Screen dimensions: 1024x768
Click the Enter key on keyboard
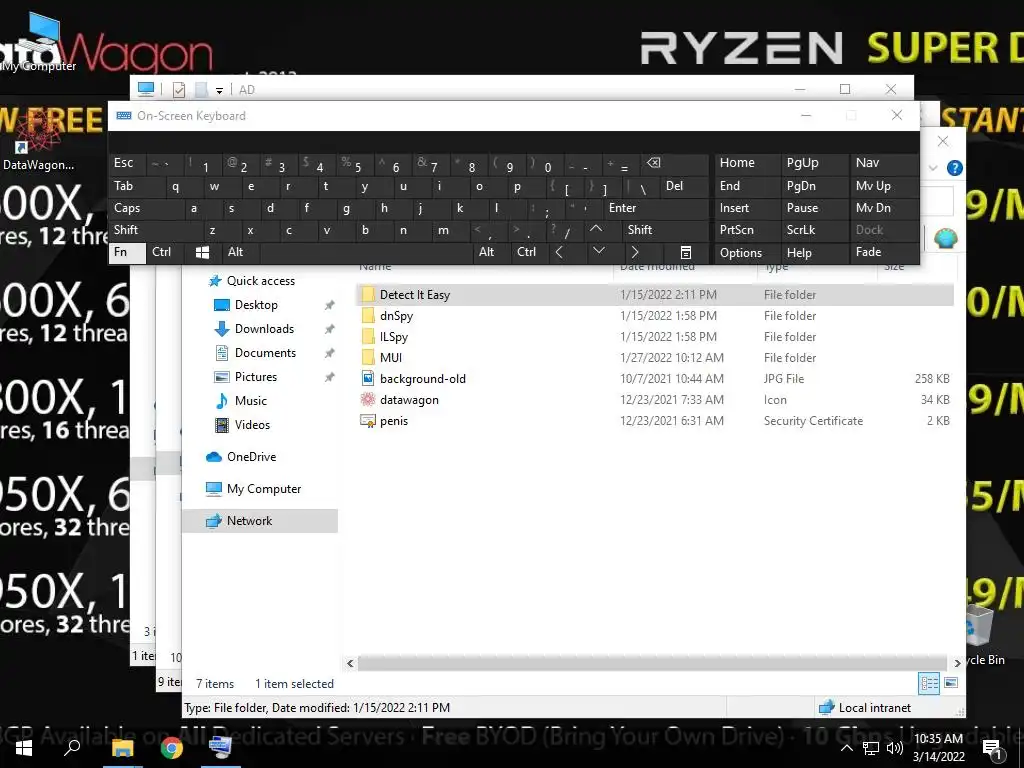(656, 208)
